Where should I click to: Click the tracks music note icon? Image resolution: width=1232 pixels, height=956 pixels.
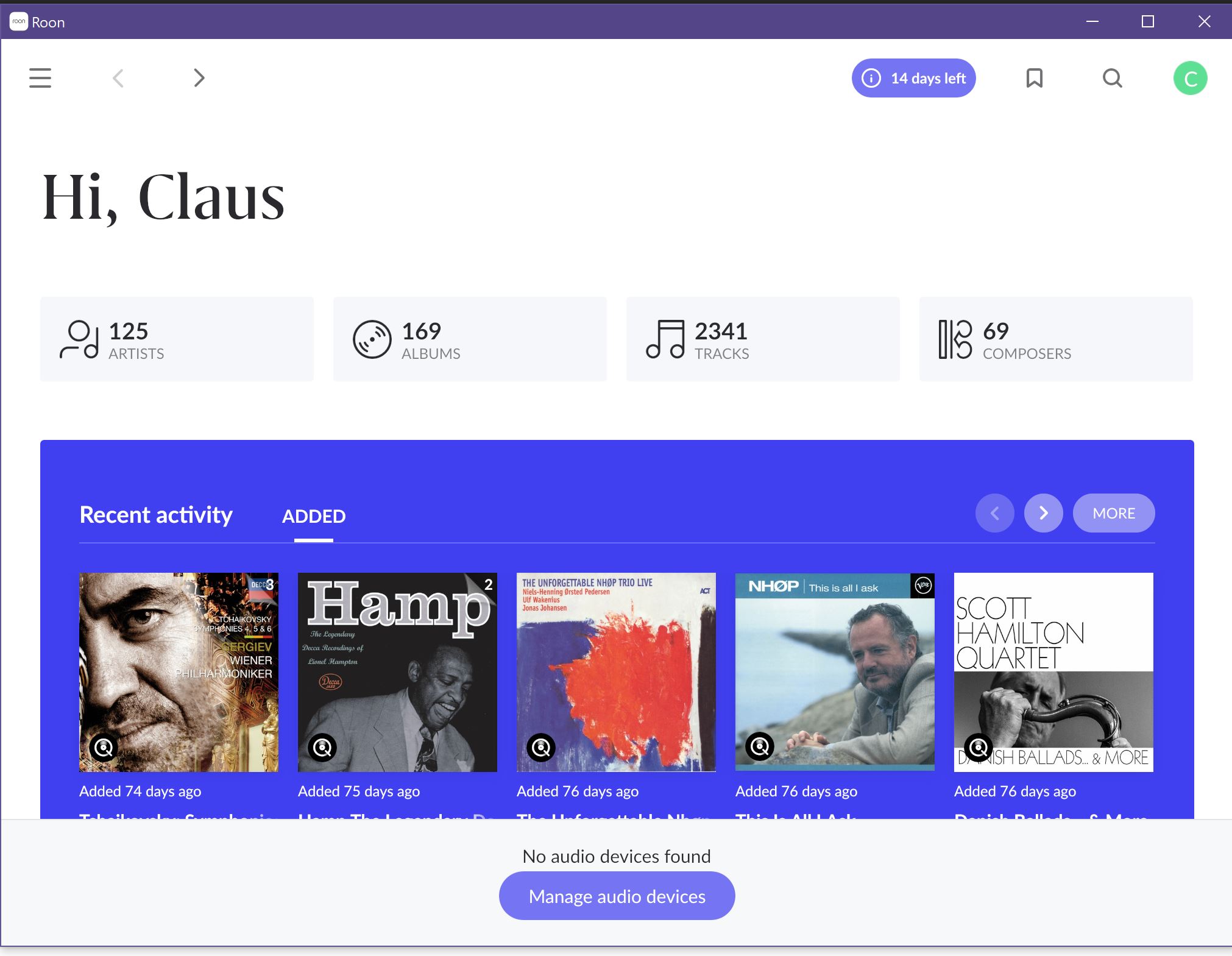click(x=665, y=339)
